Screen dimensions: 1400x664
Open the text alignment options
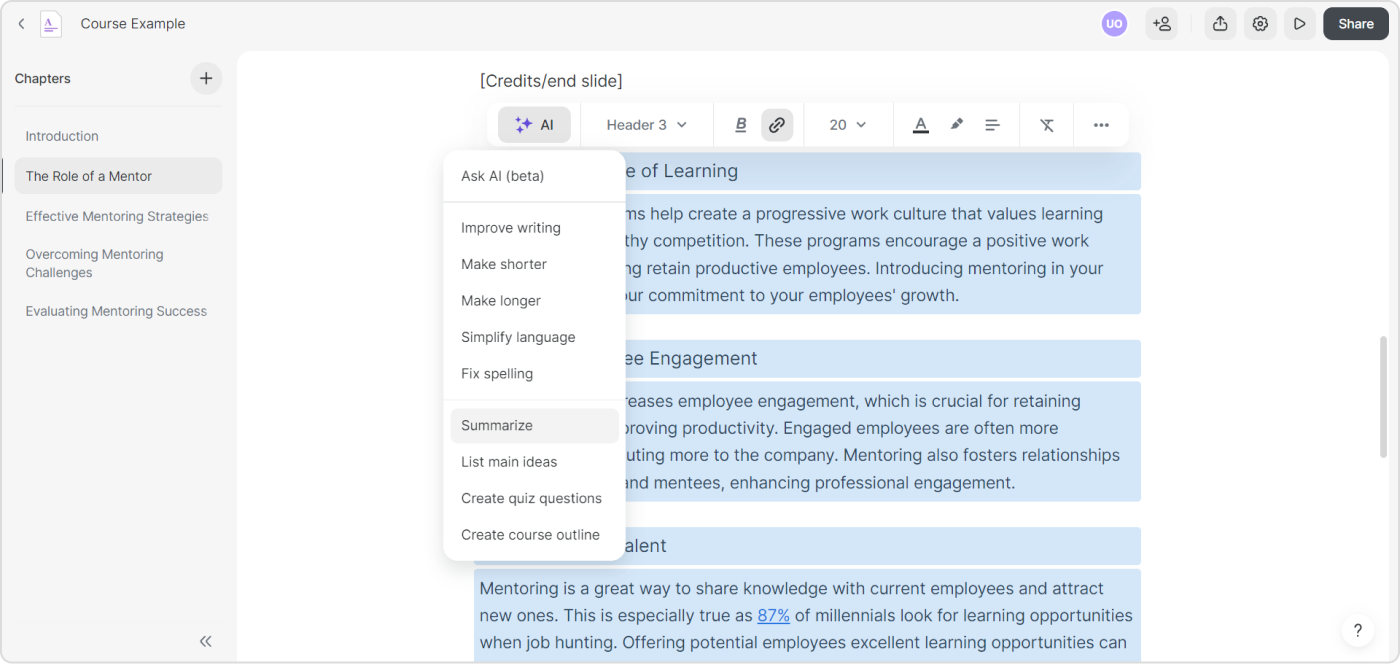[x=992, y=125]
